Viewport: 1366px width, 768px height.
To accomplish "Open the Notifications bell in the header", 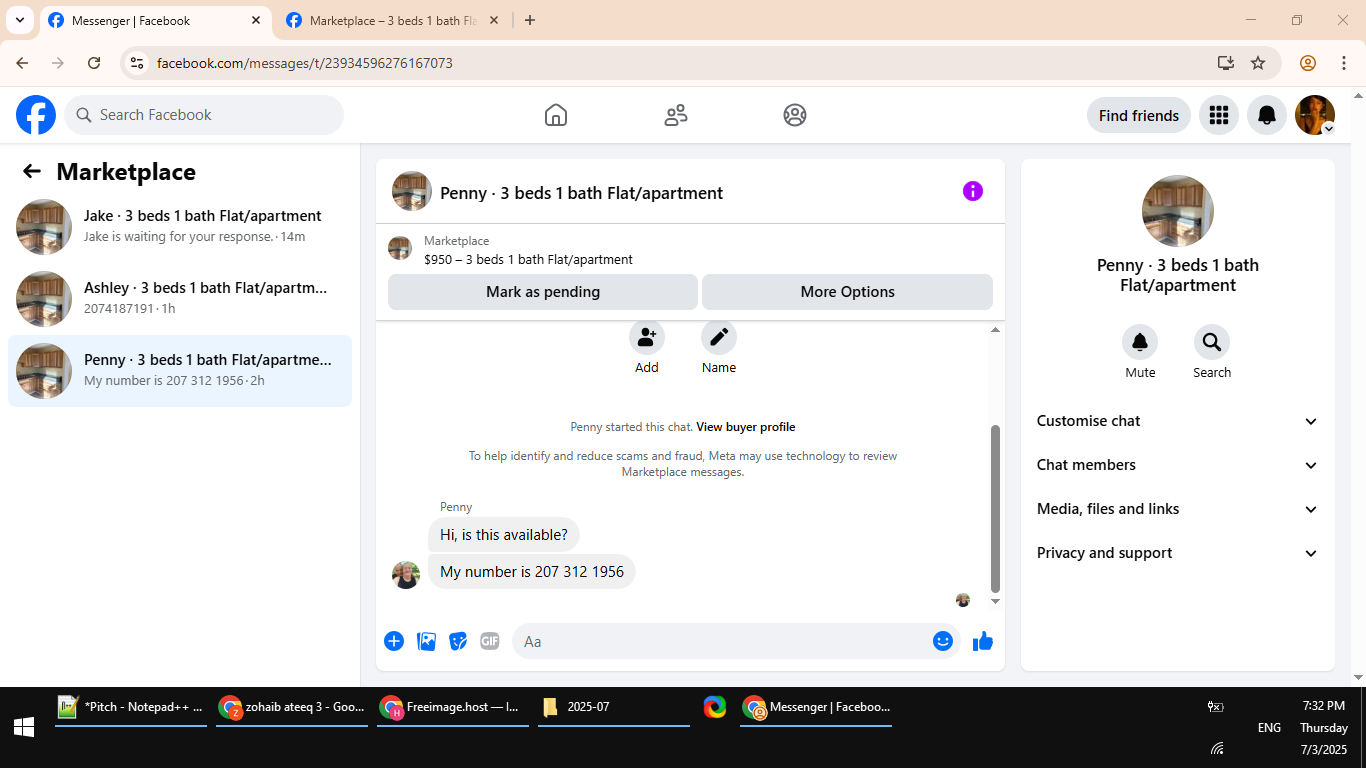I will [x=1267, y=115].
